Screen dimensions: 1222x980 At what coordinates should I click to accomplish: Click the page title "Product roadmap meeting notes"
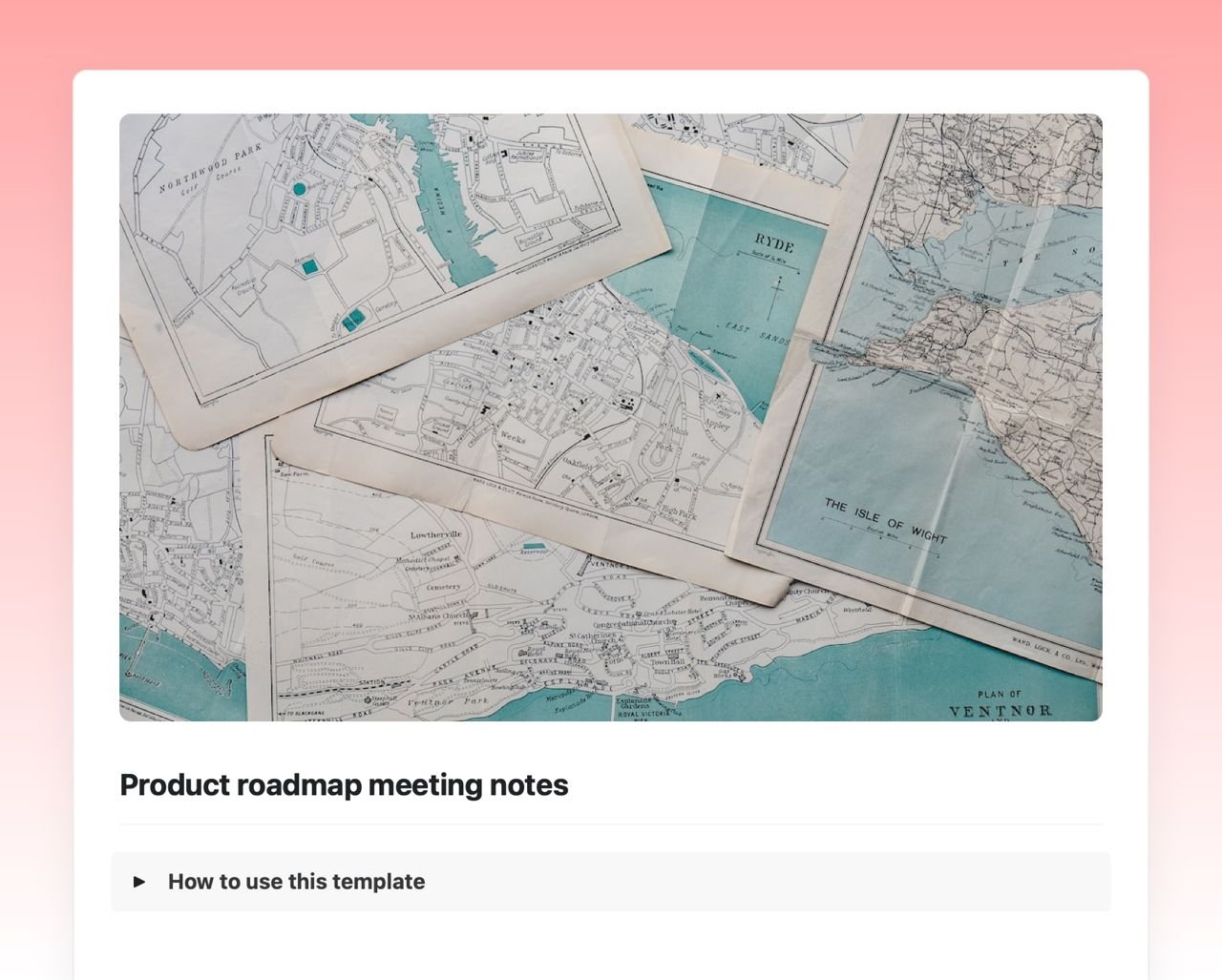click(x=343, y=784)
